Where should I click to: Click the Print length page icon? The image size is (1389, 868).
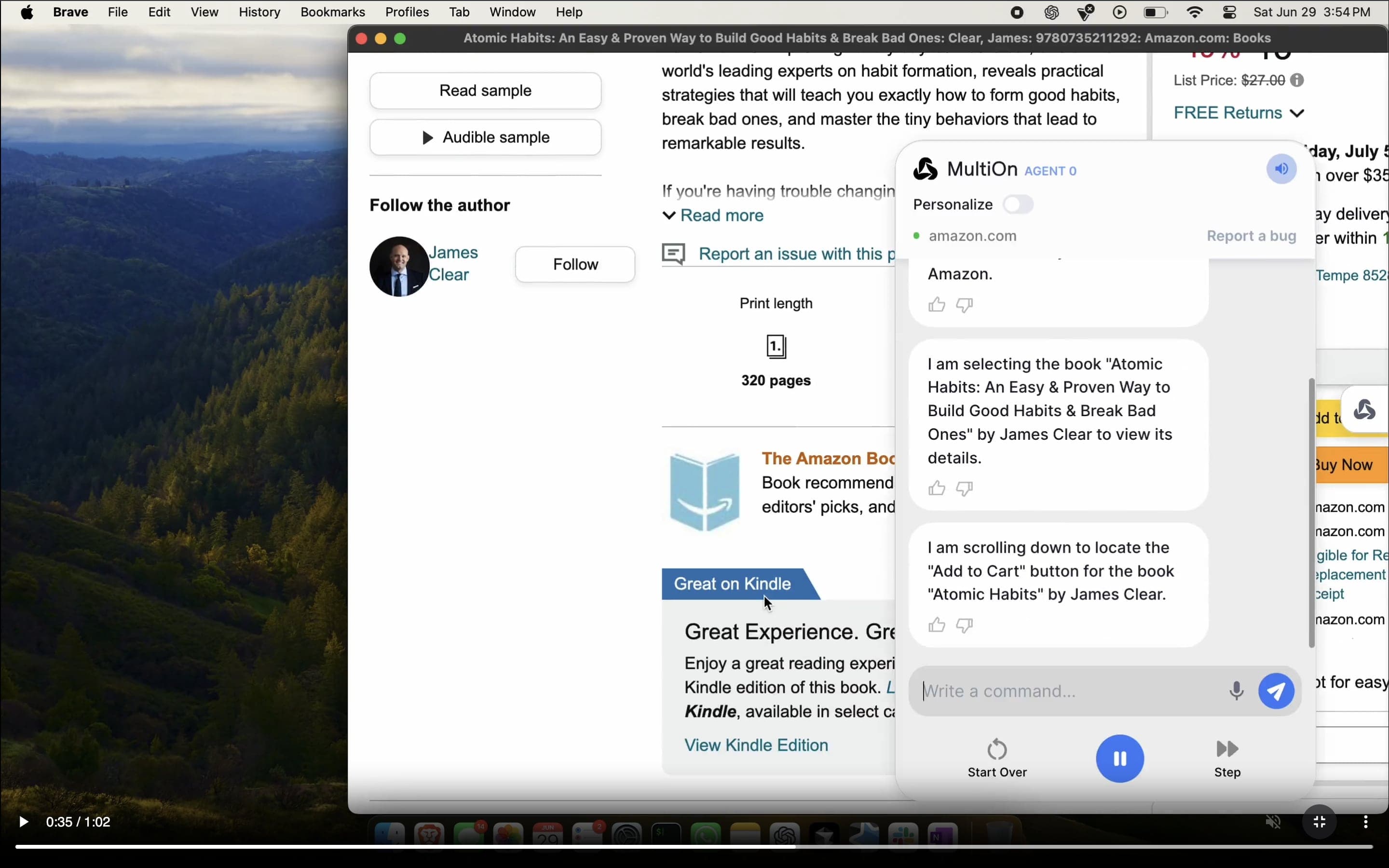pyautogui.click(x=776, y=347)
